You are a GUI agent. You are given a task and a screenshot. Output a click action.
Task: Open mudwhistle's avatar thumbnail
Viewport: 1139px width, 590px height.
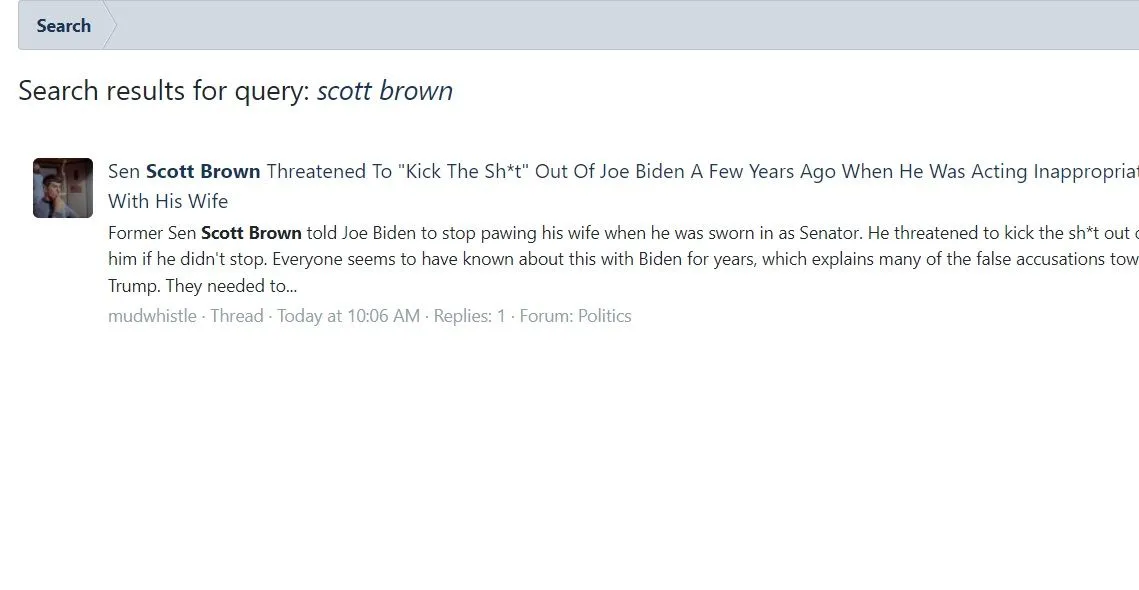click(x=63, y=188)
